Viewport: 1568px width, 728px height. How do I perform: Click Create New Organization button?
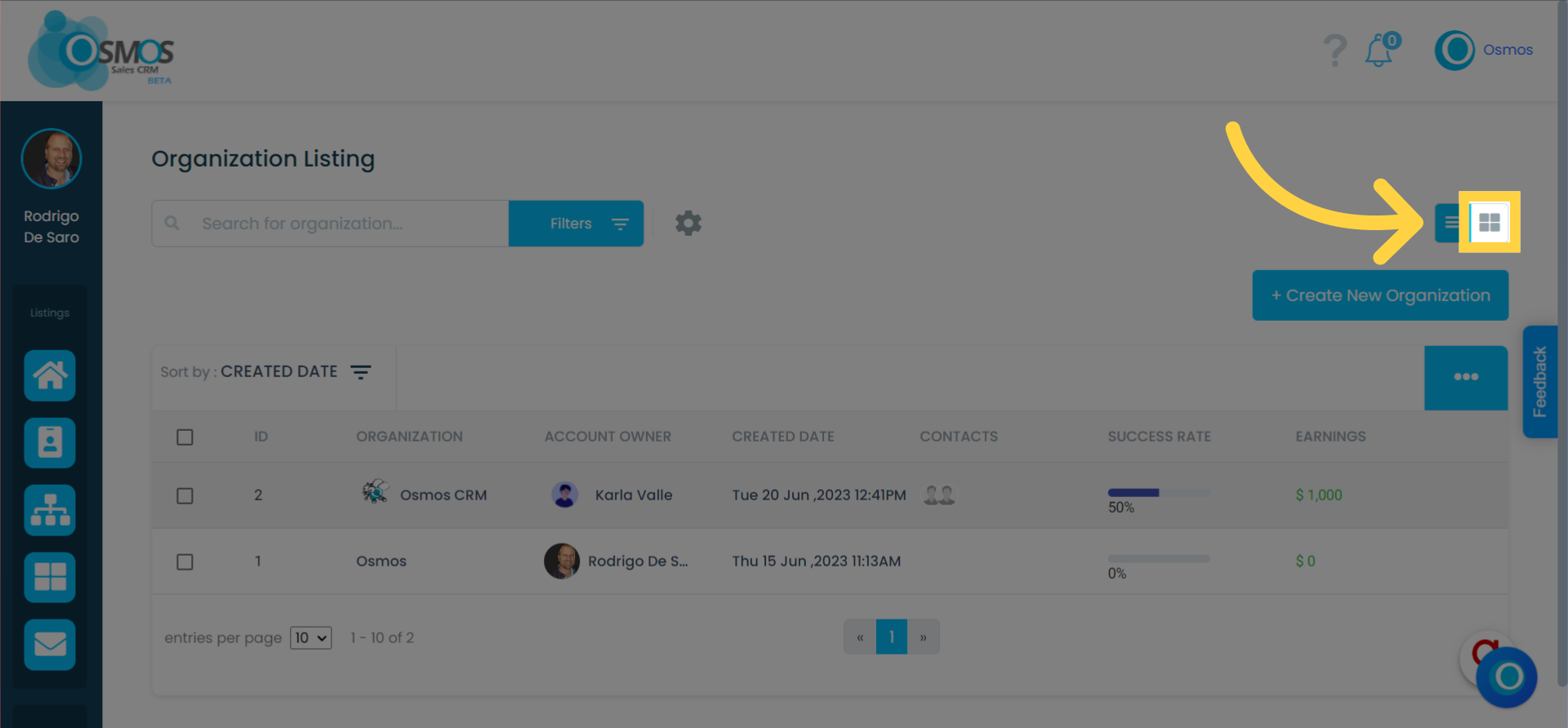click(x=1380, y=295)
